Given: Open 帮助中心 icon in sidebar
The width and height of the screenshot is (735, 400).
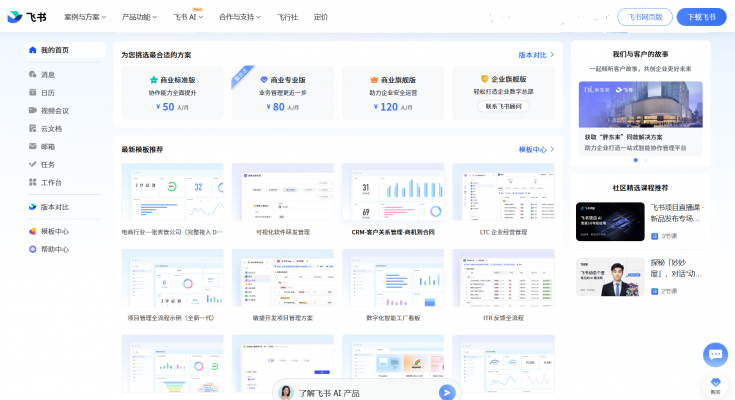Looking at the screenshot, I should click(32, 249).
